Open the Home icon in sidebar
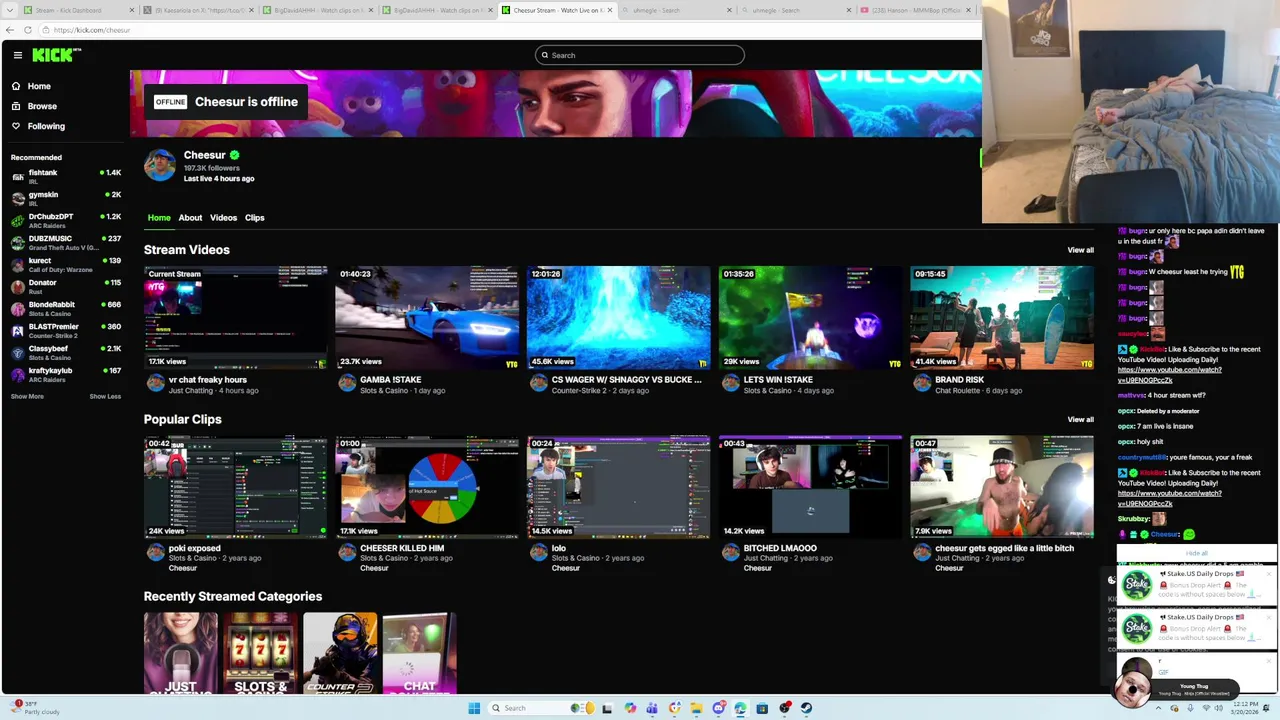The width and height of the screenshot is (1280, 720). click(x=16, y=86)
